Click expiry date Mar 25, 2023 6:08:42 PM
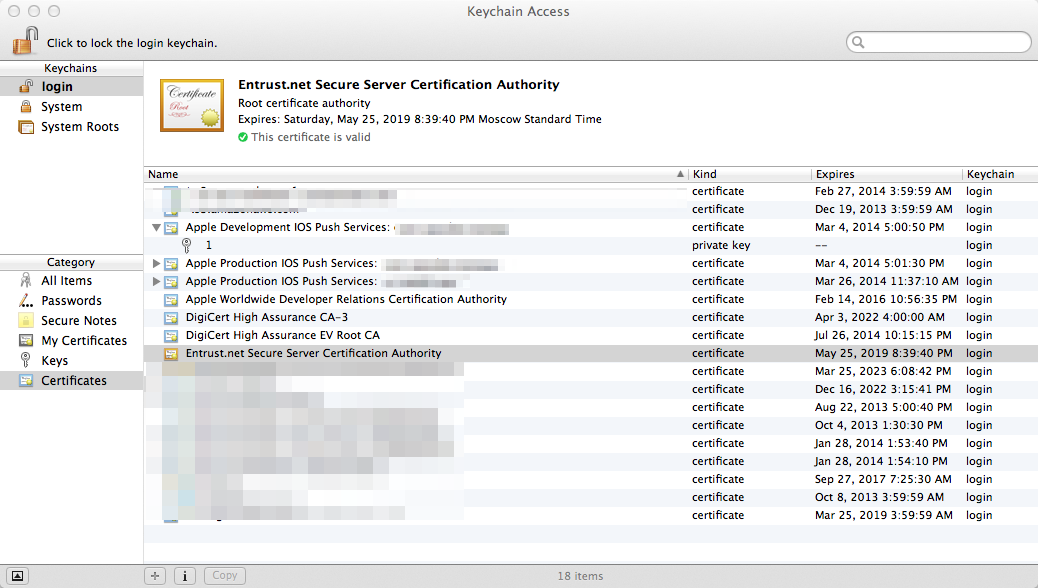The image size is (1038, 588). [883, 371]
